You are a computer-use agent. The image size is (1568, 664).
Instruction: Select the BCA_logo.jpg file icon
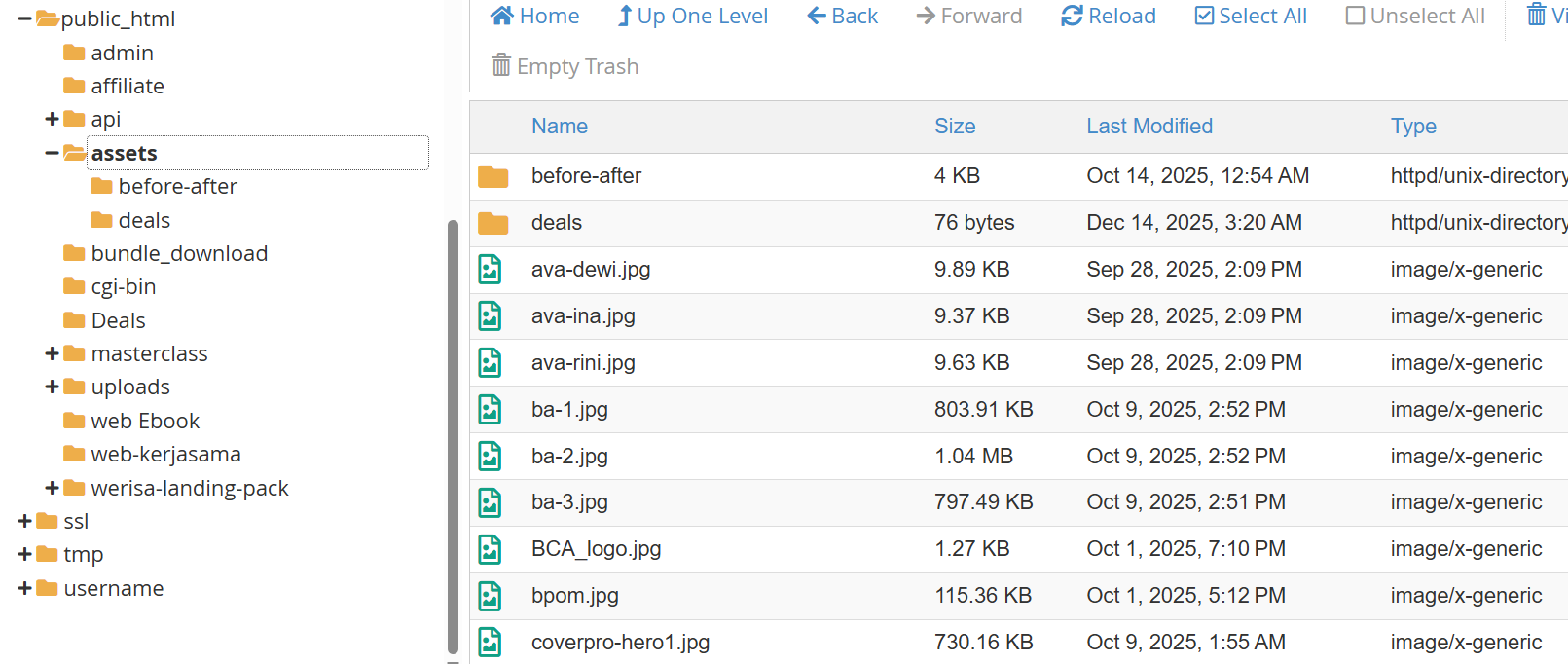click(491, 549)
